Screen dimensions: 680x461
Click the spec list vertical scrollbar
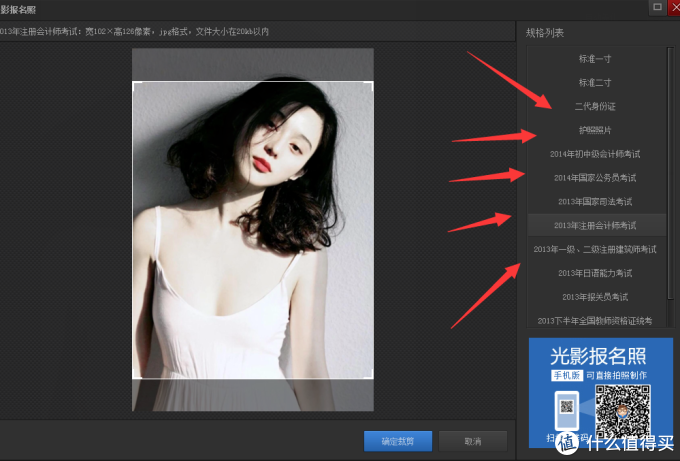[670, 173]
